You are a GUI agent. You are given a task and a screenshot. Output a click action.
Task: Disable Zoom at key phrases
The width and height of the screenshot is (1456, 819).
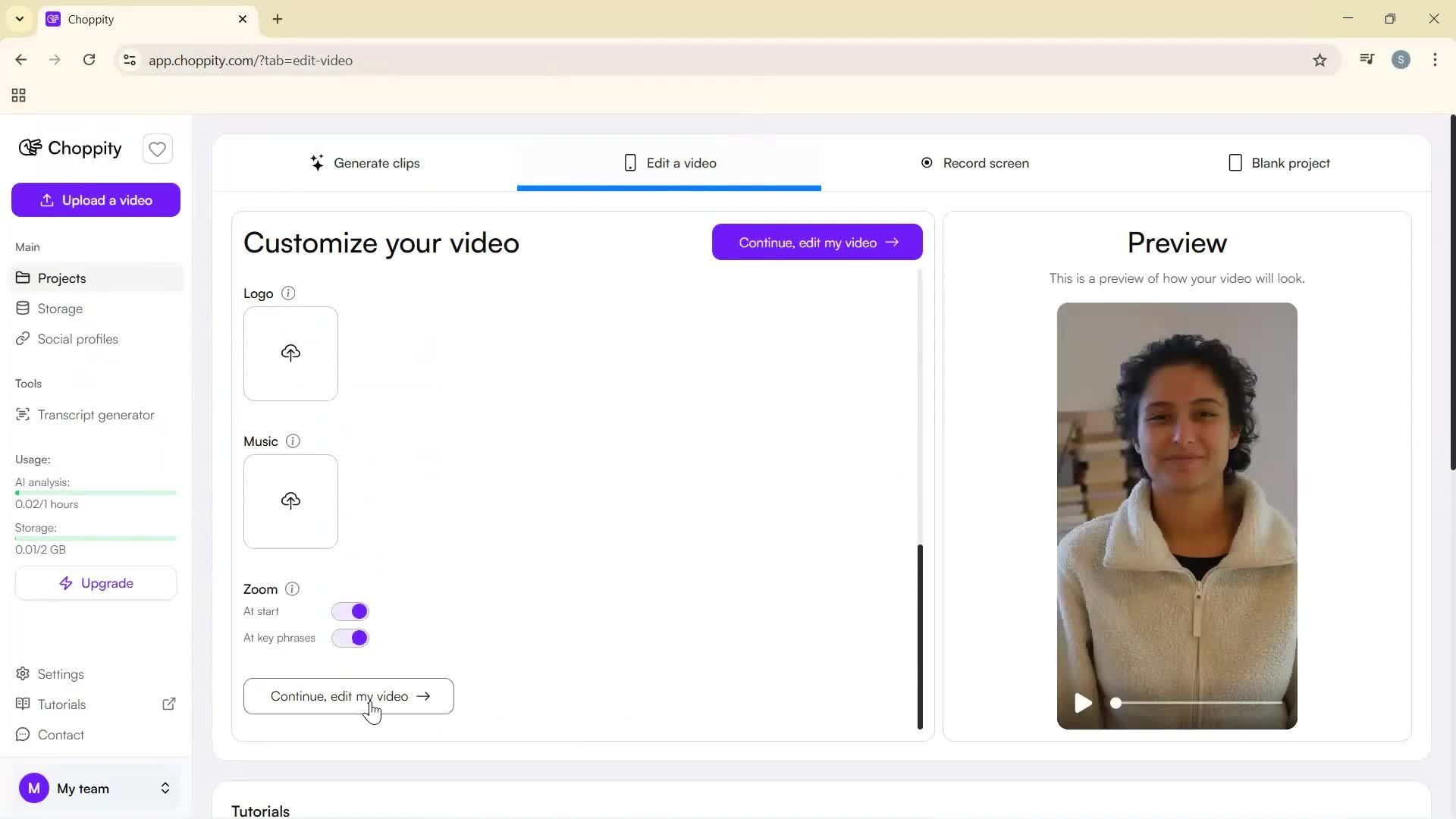[350, 638]
